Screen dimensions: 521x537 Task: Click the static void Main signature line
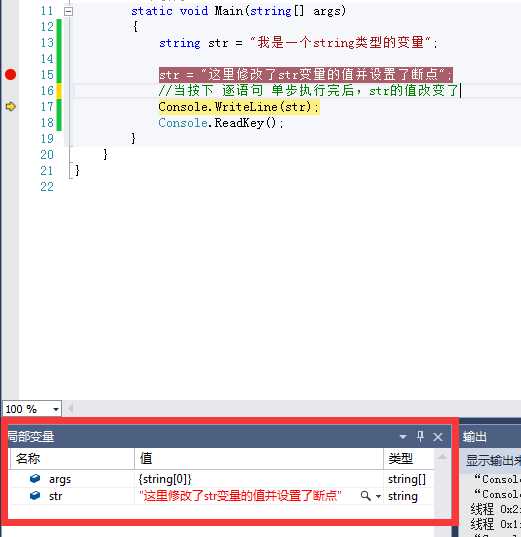[238, 11]
